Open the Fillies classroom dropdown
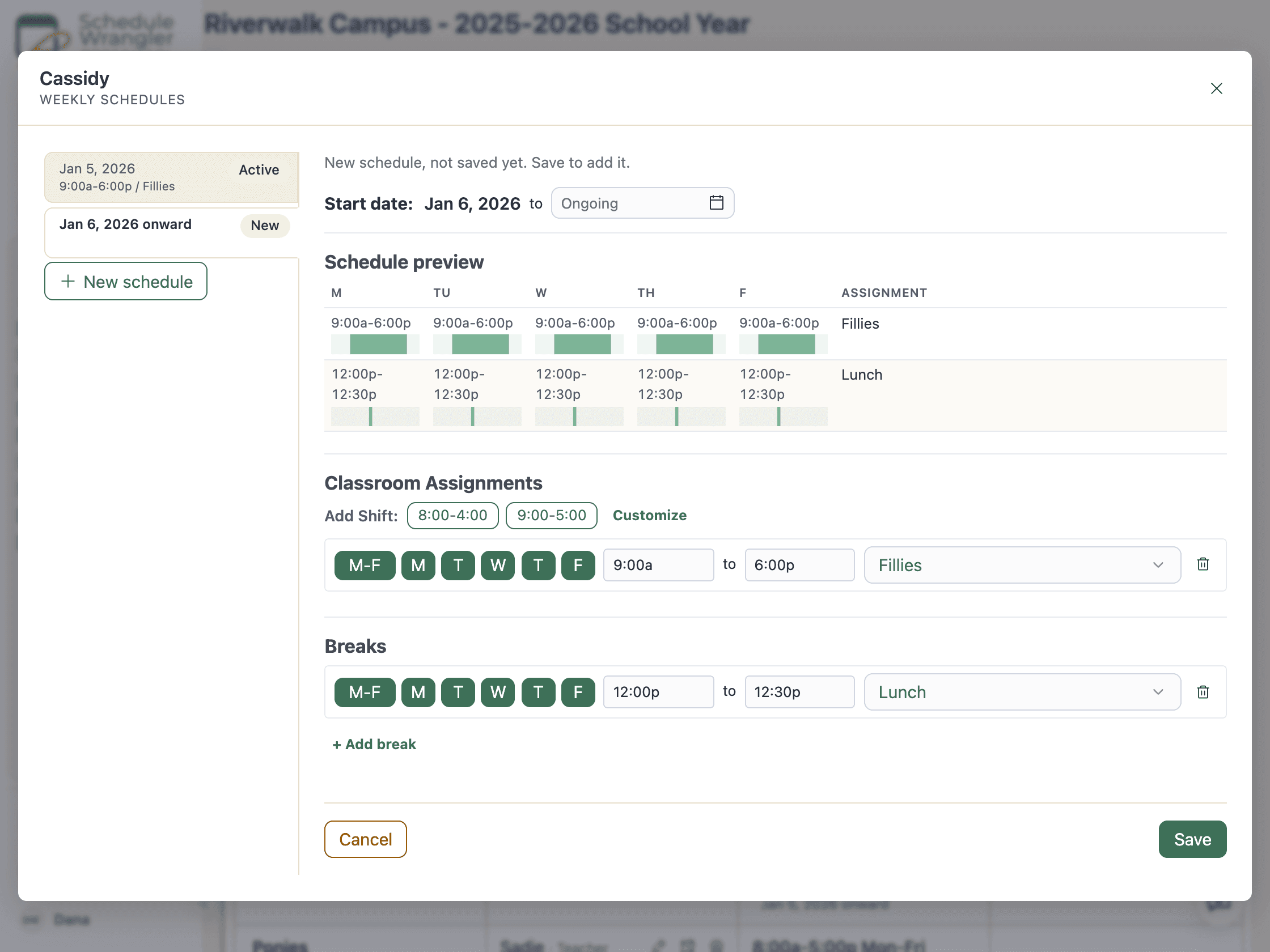This screenshot has width=1270, height=952. pyautogui.click(x=1022, y=565)
